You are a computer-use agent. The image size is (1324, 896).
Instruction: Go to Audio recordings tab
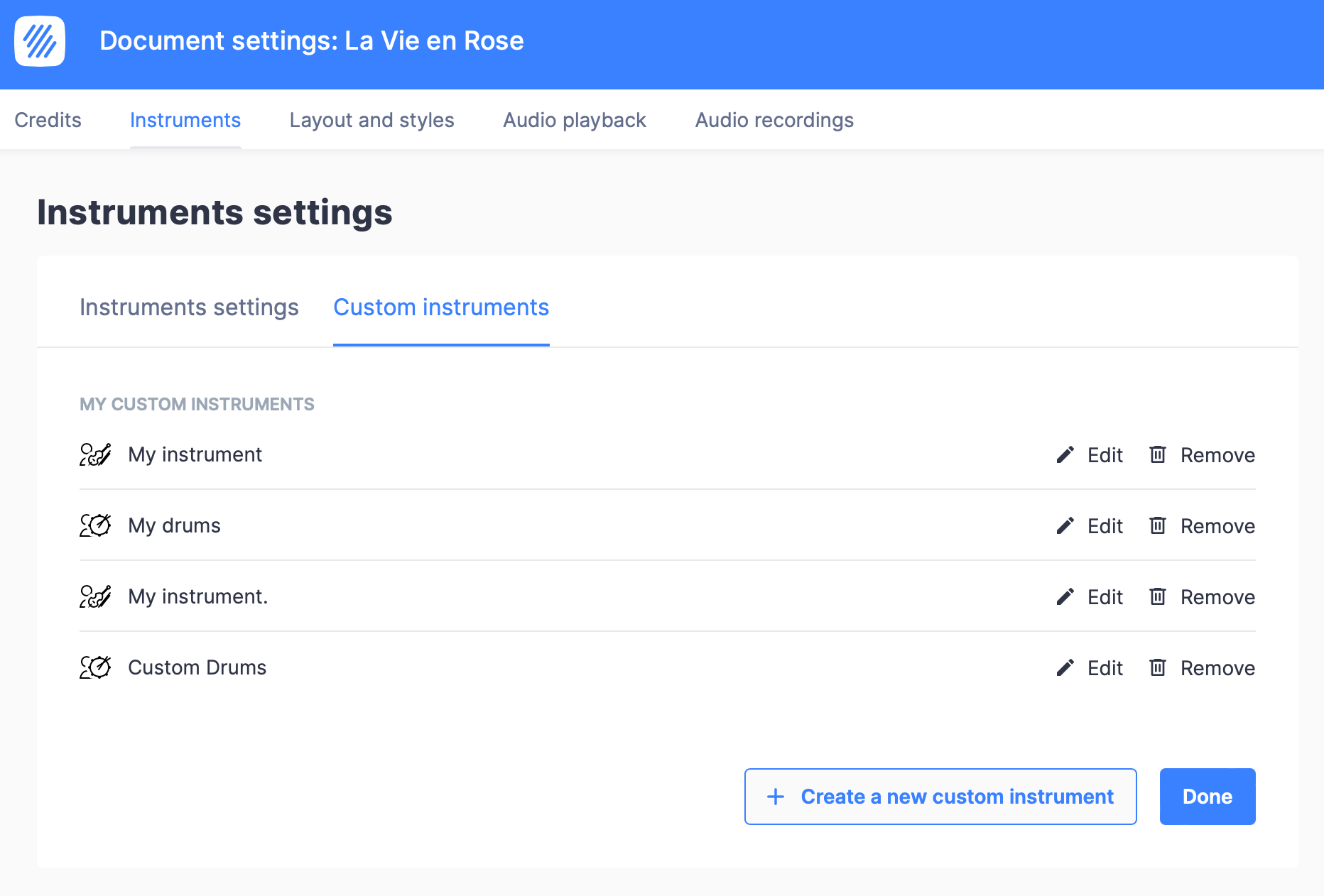pyautogui.click(x=774, y=120)
